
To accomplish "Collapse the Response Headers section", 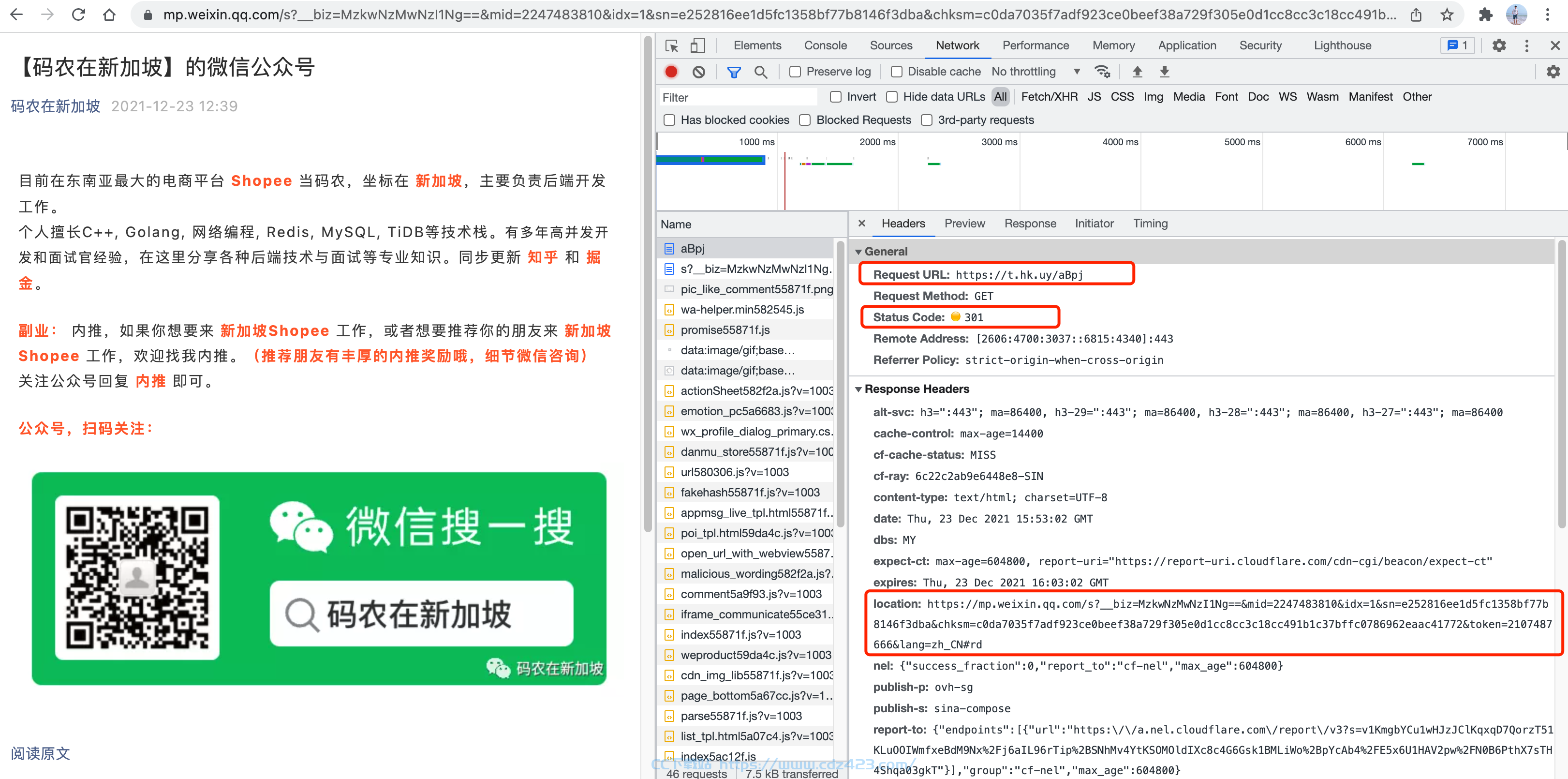I will pyautogui.click(x=858, y=389).
